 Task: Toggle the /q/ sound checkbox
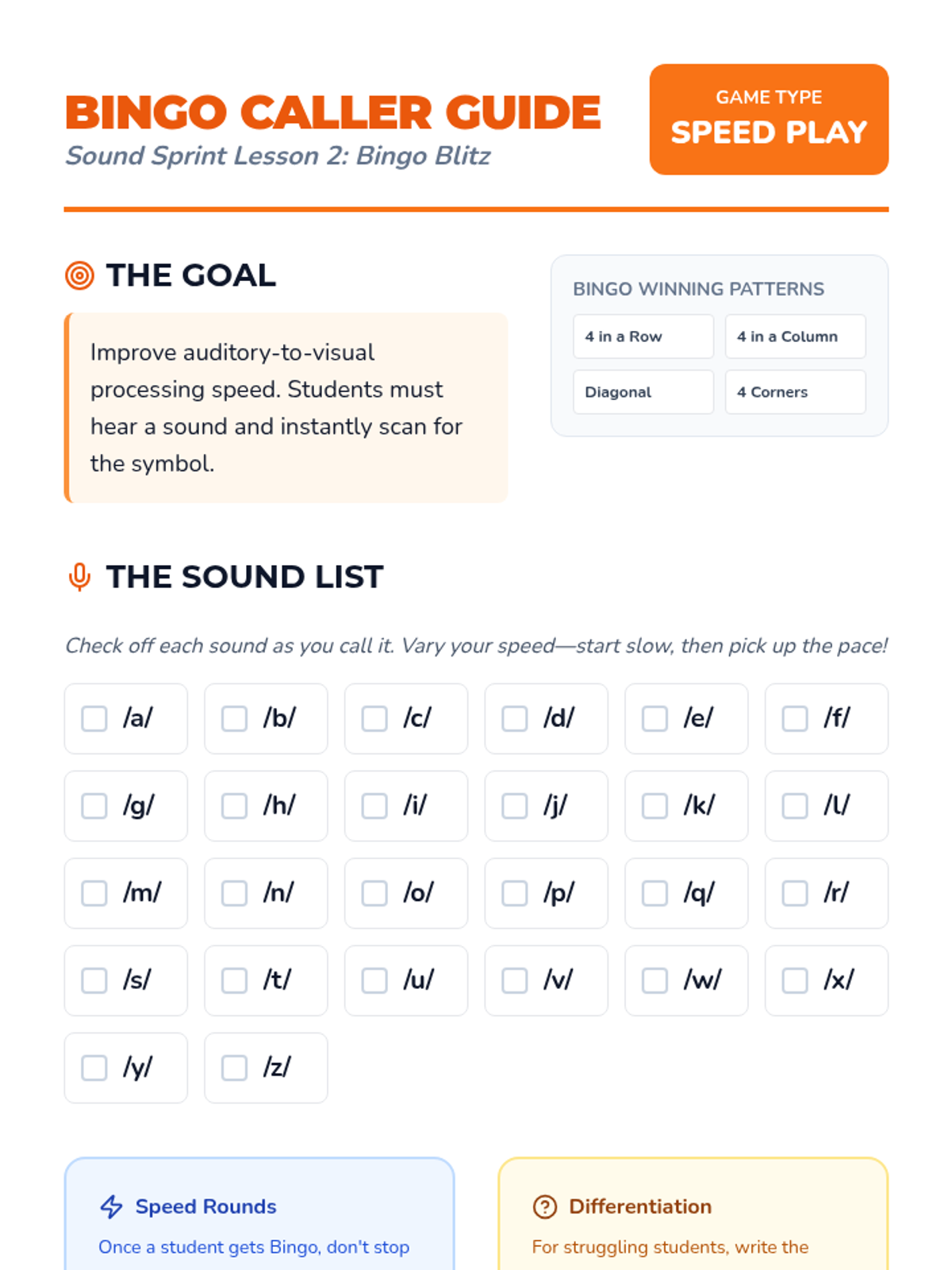coord(654,894)
